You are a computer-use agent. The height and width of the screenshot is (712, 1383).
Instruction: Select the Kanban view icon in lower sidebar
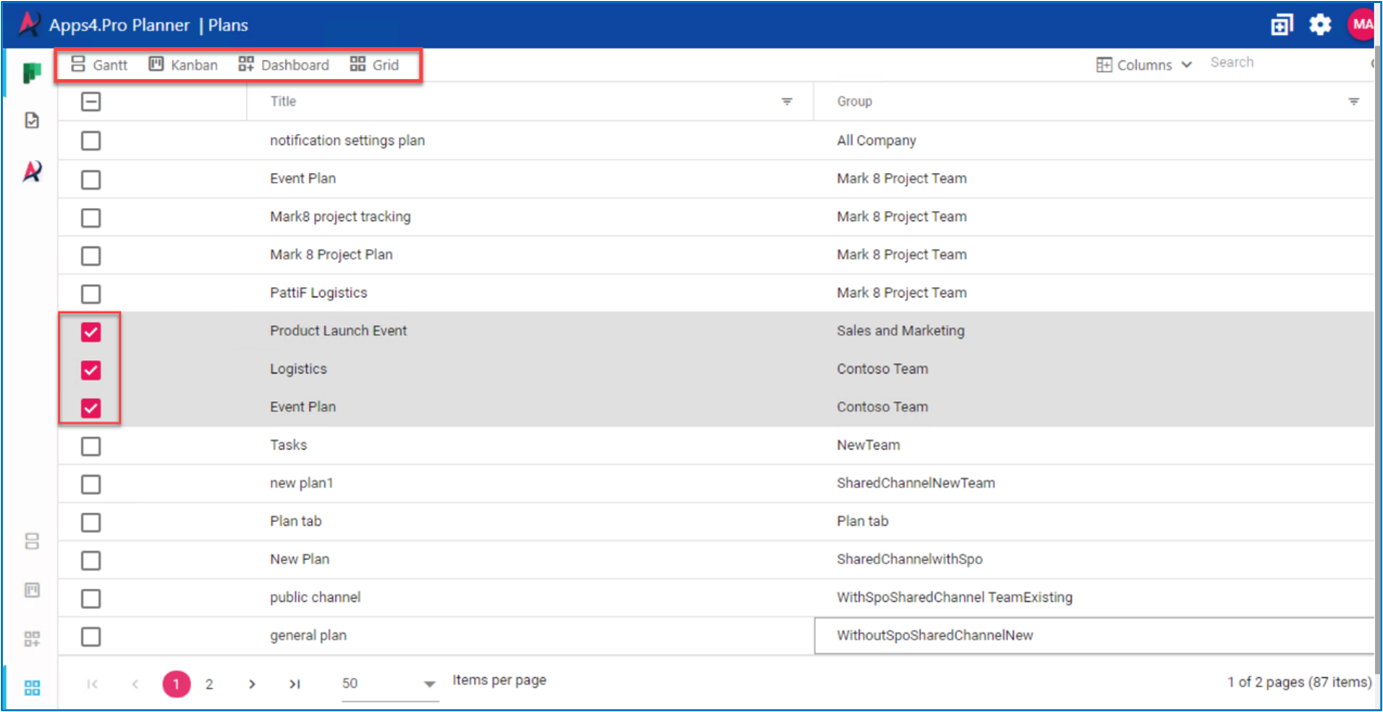31,590
